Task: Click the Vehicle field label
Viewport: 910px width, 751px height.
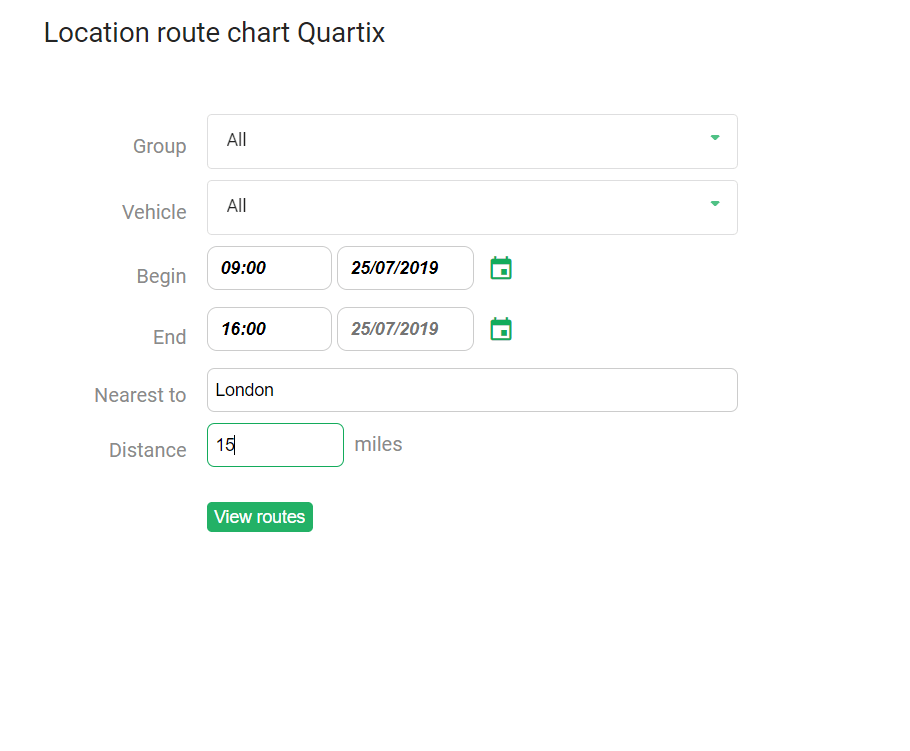Action: [x=154, y=212]
